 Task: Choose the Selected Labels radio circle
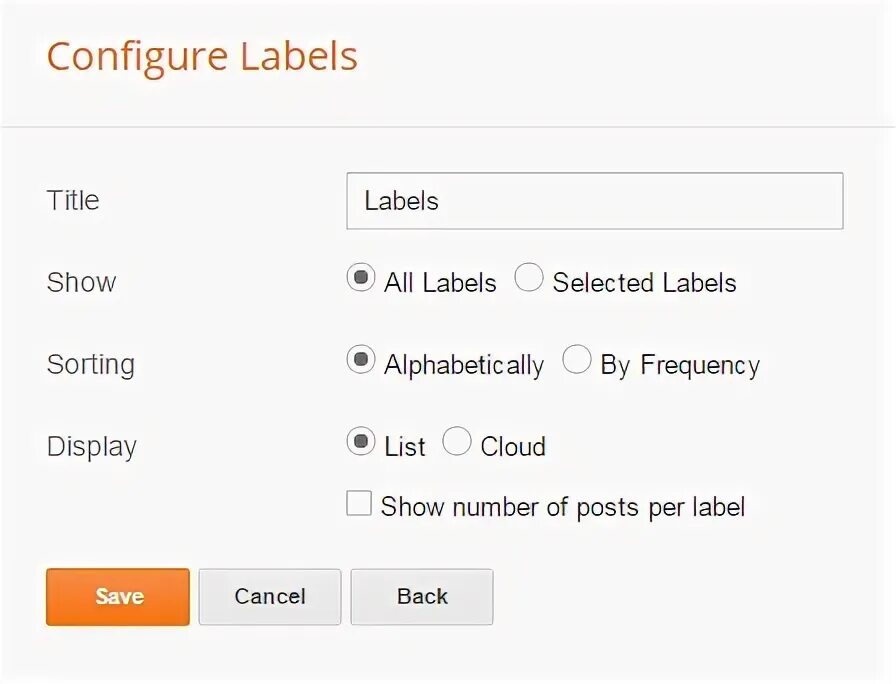(529, 278)
